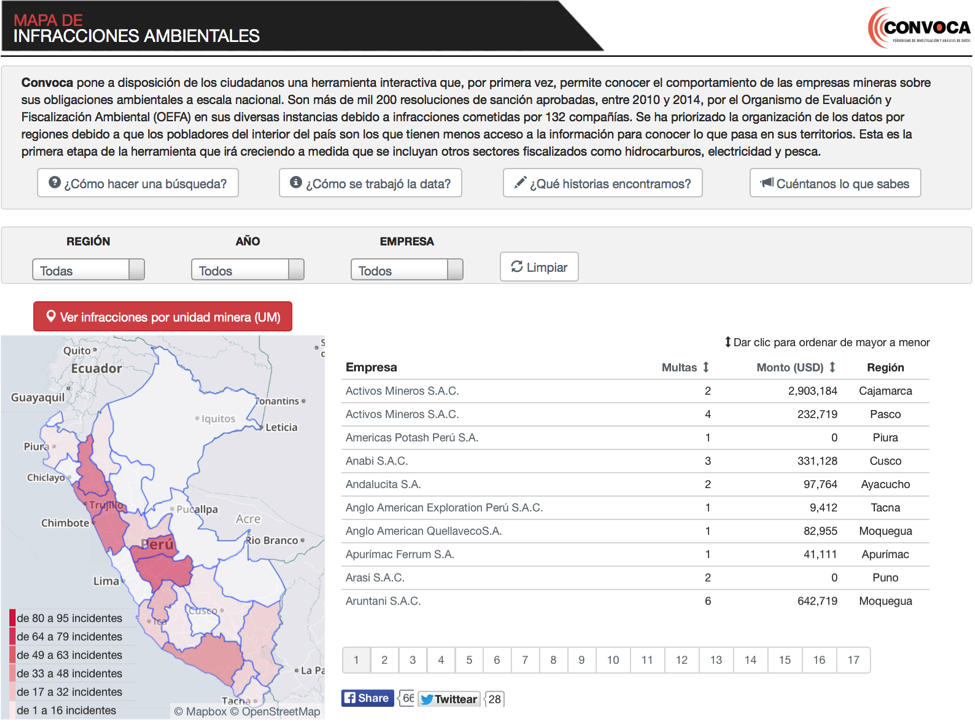The height and width of the screenshot is (723, 975).
Task: Go to page 2 of results
Action: point(384,660)
